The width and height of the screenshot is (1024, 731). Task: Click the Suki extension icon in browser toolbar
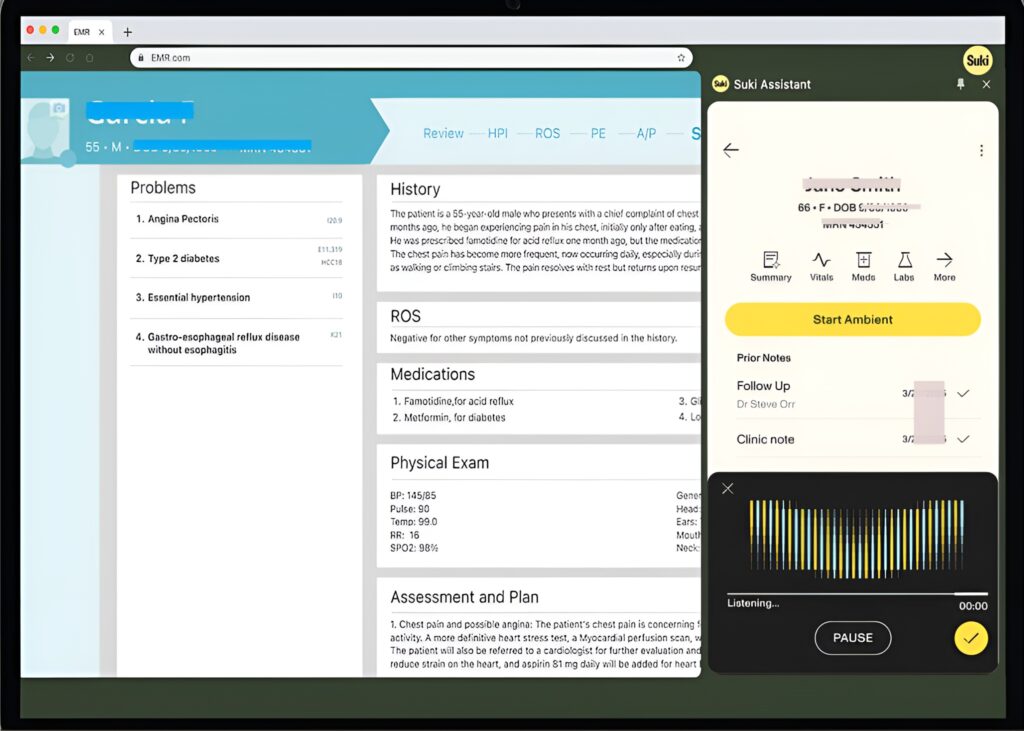pos(978,61)
